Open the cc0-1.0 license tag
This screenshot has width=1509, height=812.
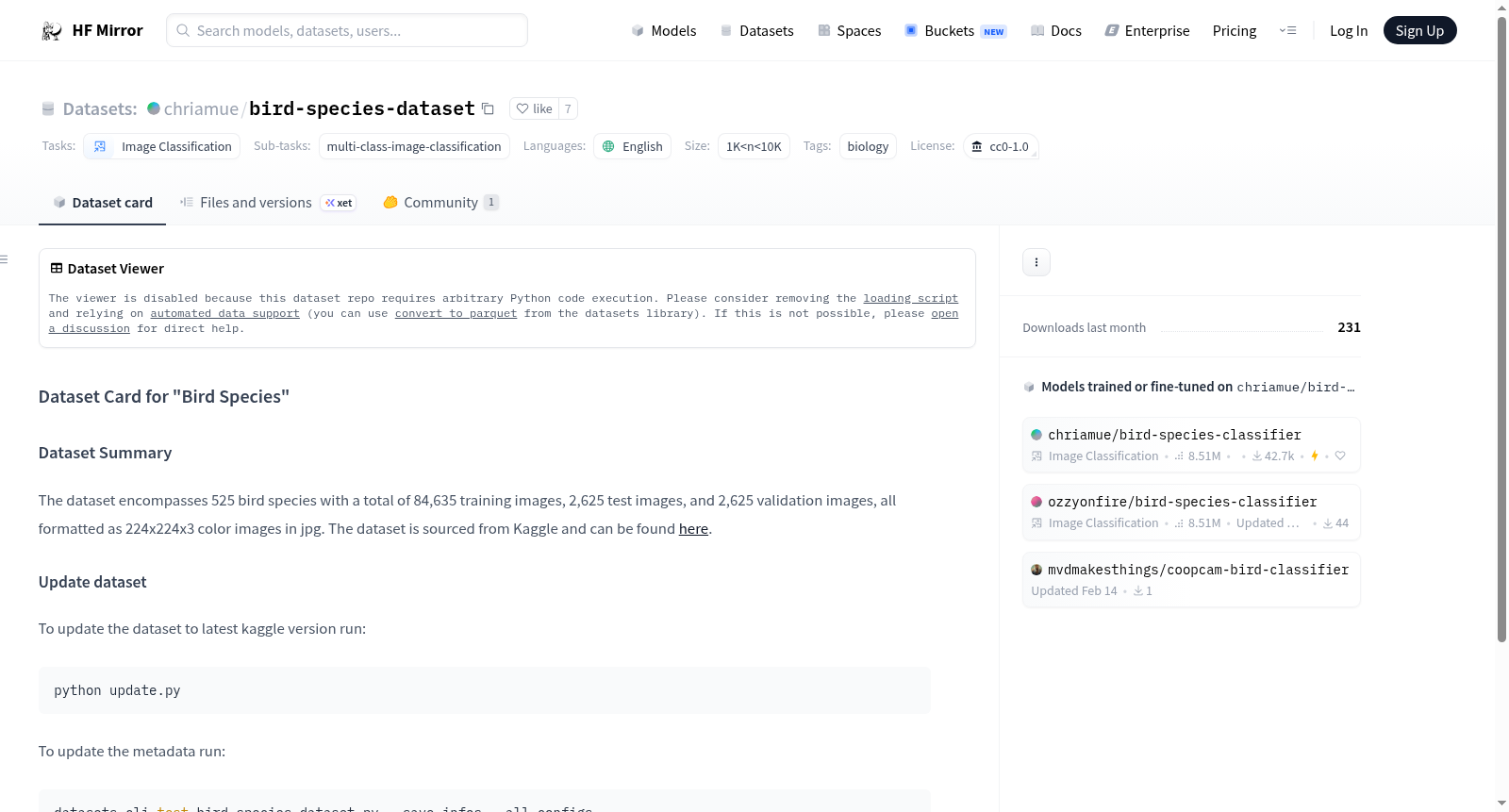1001,146
